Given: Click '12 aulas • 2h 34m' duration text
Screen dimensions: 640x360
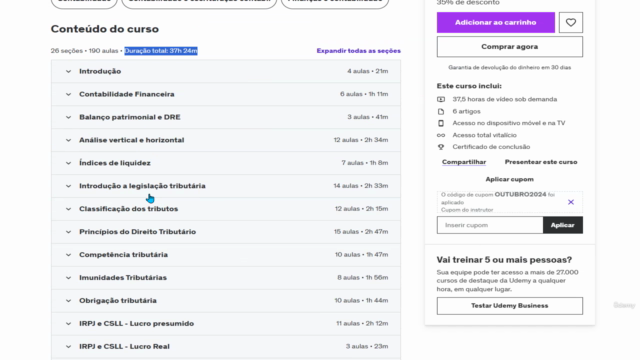Looking at the screenshot, I should (x=361, y=140).
